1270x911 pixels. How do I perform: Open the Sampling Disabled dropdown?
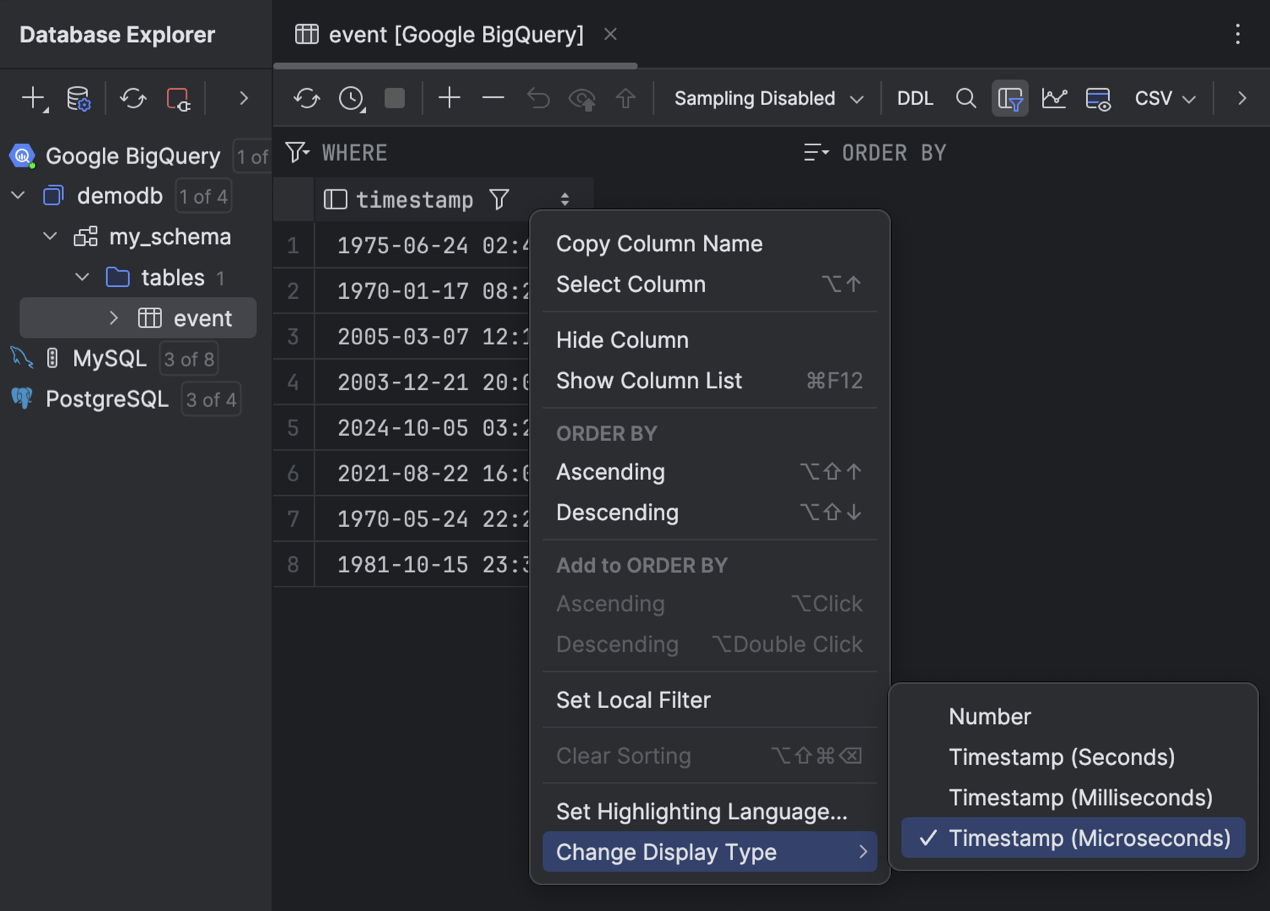(768, 98)
